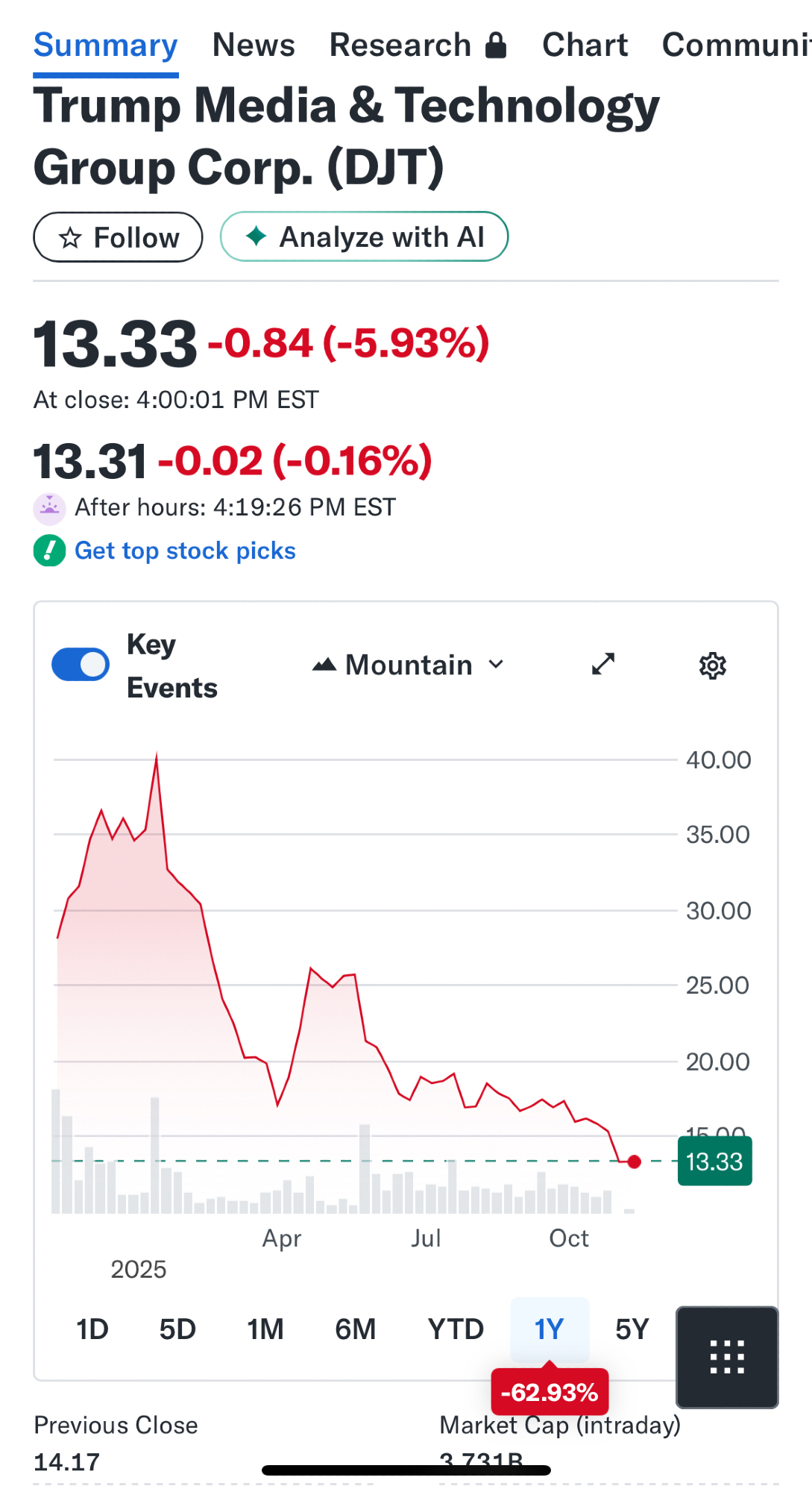812x1492 pixels.
Task: Click the sparkle icon beside Analyze with AI
Action: click(256, 236)
